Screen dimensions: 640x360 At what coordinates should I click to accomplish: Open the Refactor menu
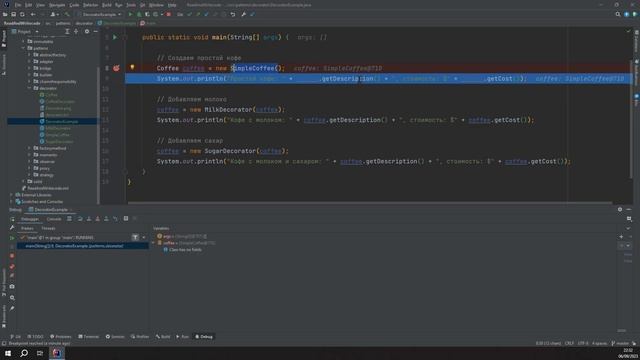point(90,5)
